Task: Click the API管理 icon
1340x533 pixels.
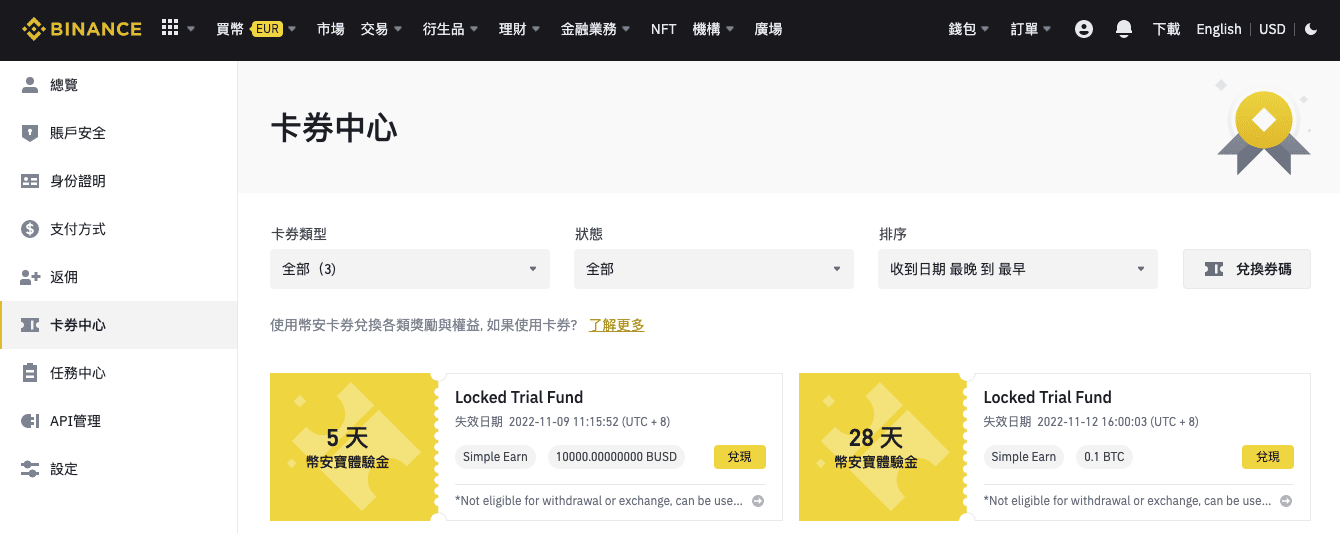Action: pyautogui.click(x=30, y=421)
